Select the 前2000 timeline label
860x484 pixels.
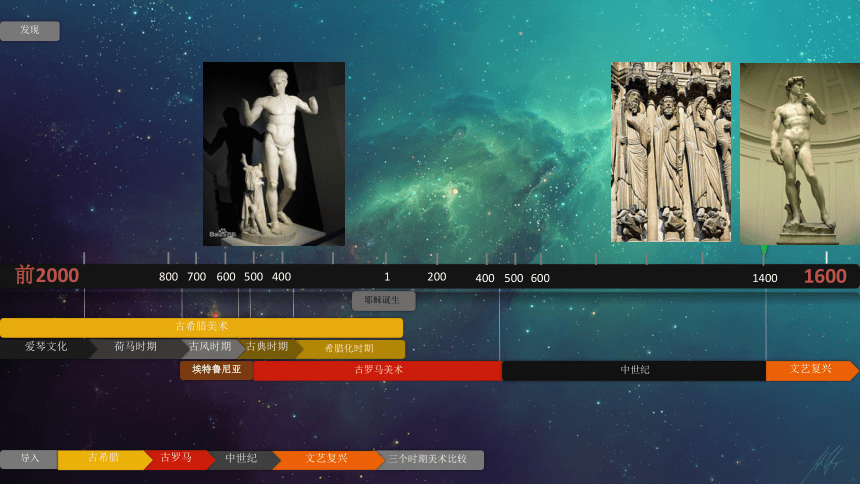(47, 275)
